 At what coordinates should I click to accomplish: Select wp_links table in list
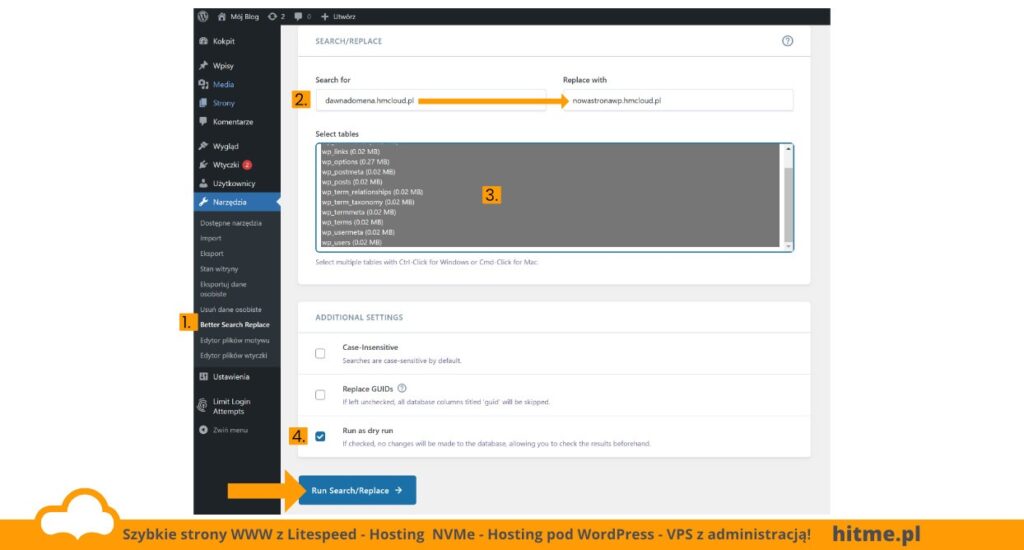[x=550, y=152]
